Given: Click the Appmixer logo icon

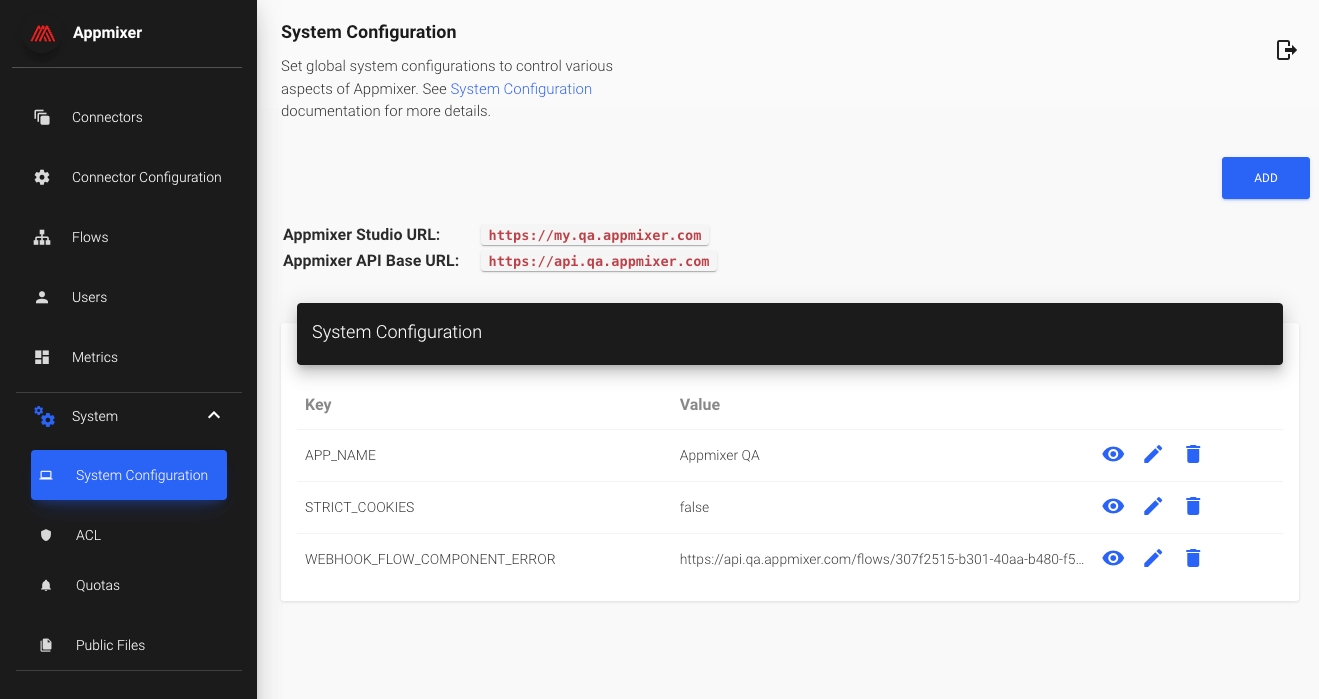Looking at the screenshot, I should [42, 33].
